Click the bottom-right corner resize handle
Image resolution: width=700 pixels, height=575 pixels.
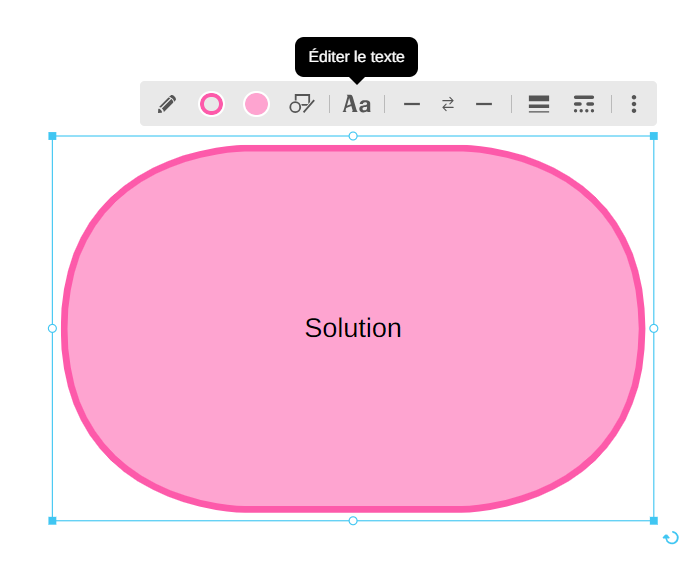point(654,520)
